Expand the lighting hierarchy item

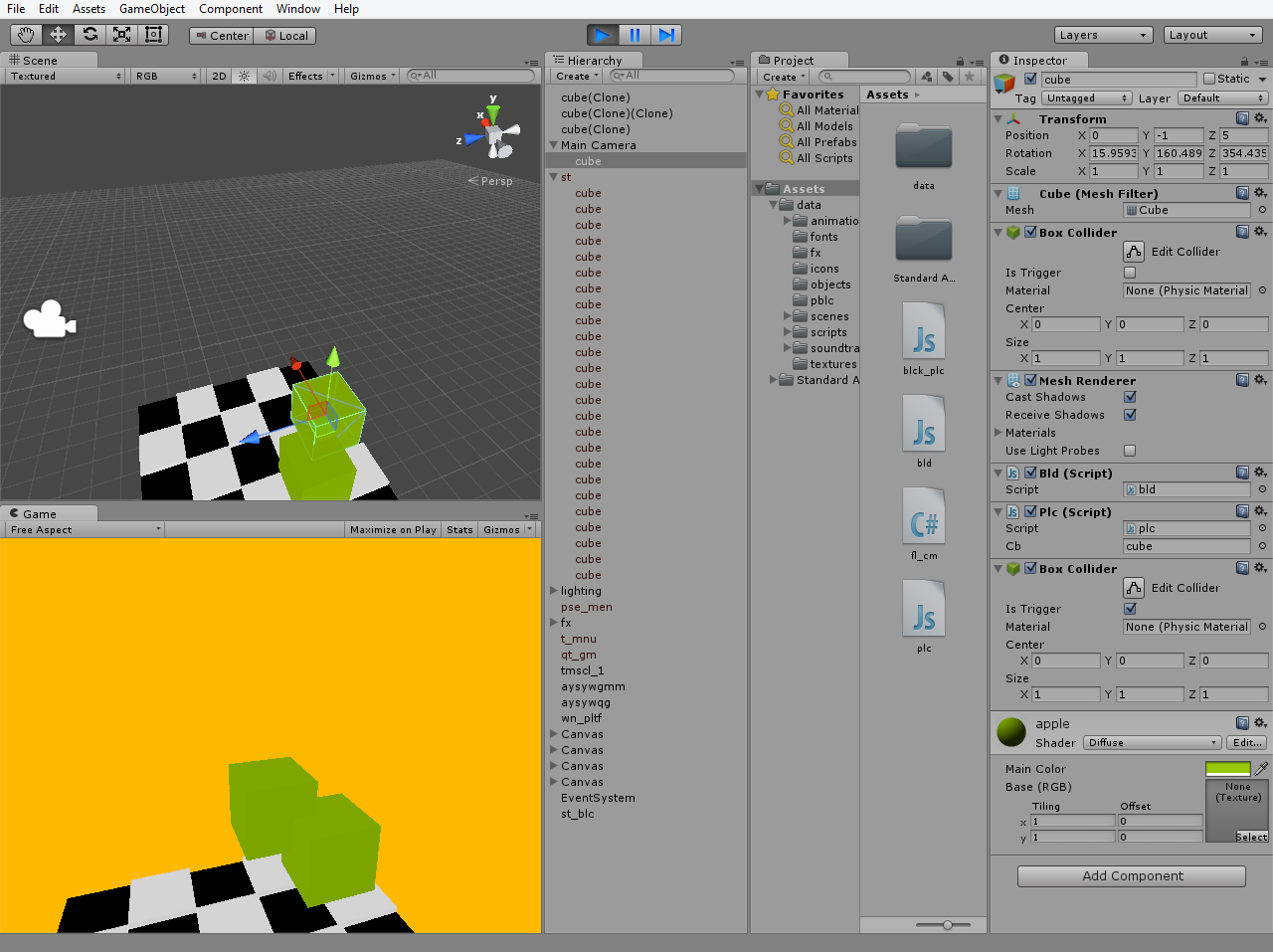(553, 591)
